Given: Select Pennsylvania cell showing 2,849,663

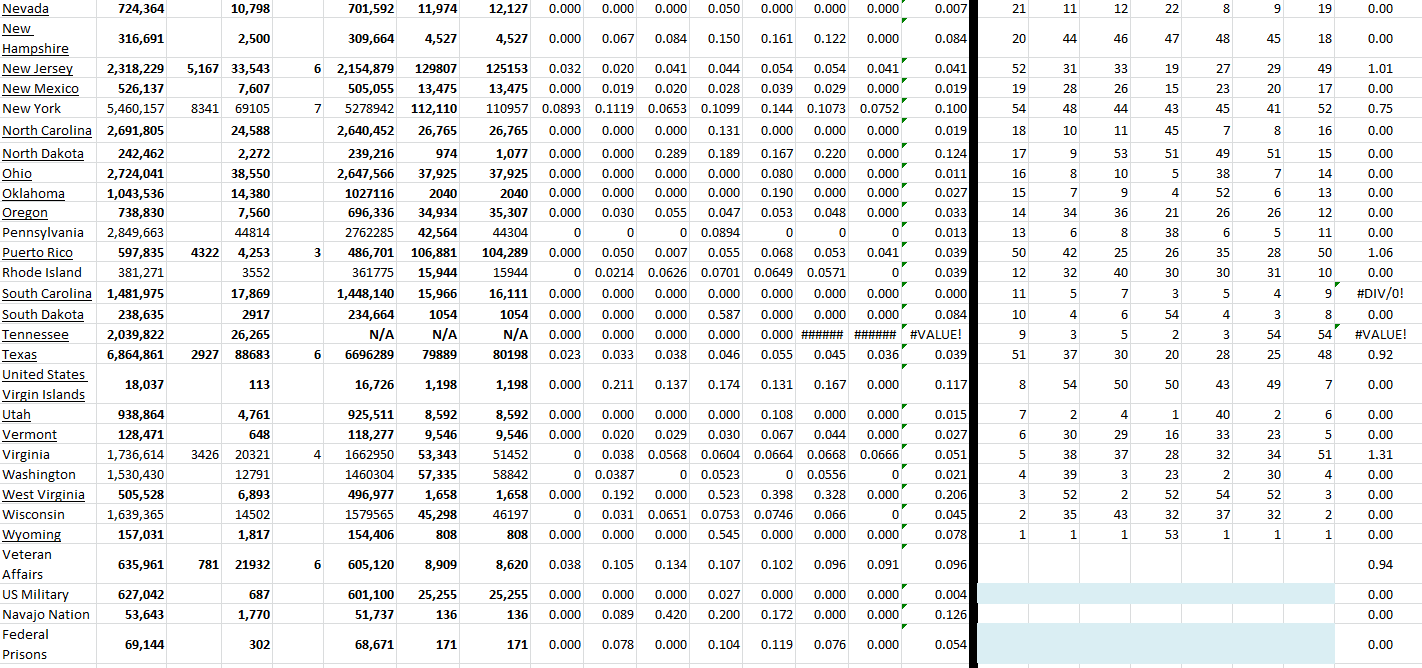Looking at the screenshot, I should pos(136,233).
